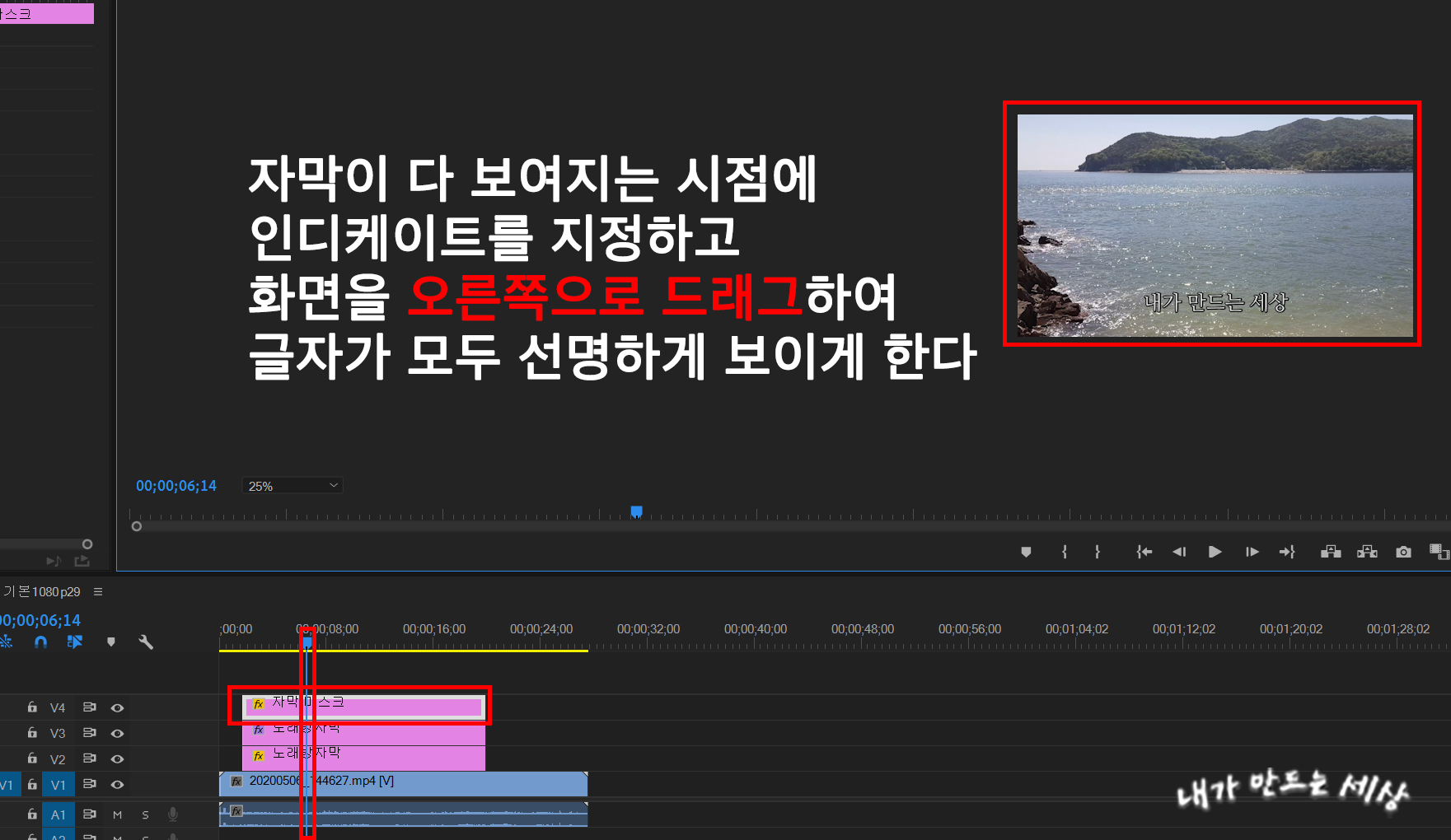Screen dimensions: 1451x840
Task: Click the Program monitor playhead marker
Action: pos(636,511)
